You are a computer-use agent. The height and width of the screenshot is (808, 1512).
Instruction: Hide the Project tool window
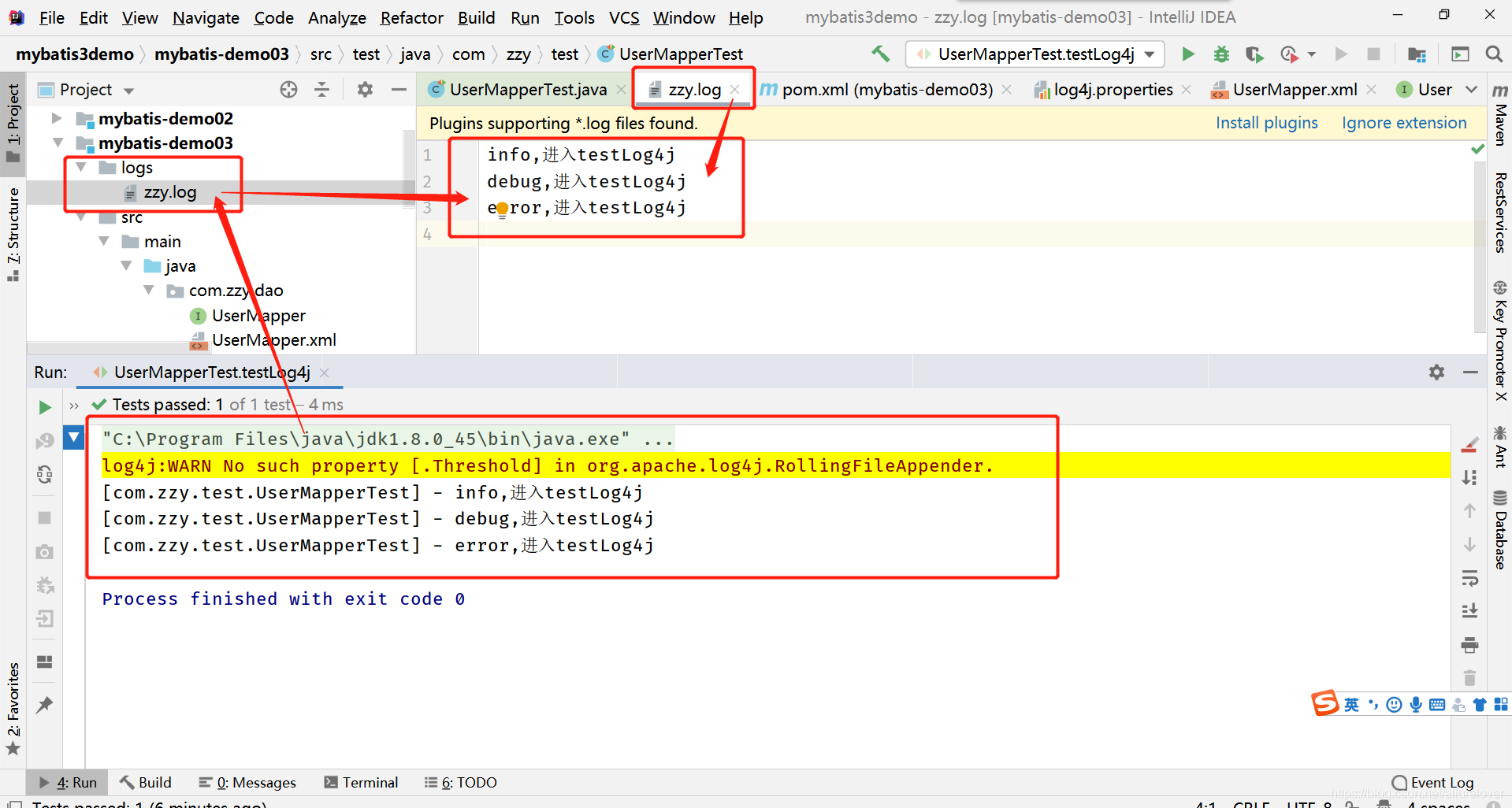[399, 89]
